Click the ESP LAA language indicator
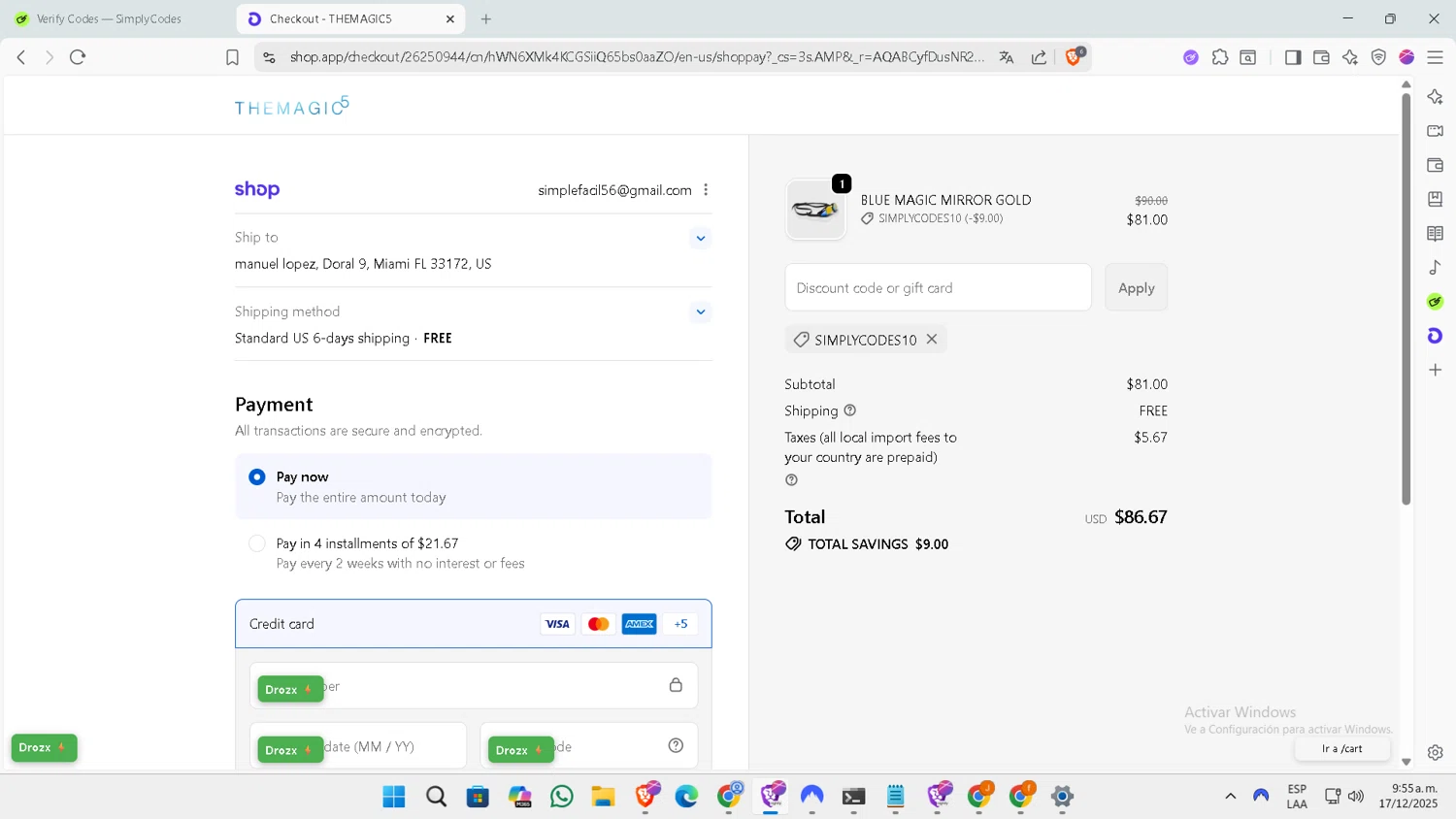 click(x=1297, y=796)
